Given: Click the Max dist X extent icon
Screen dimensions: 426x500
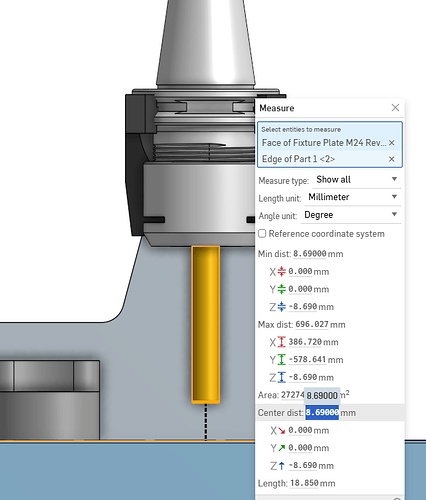Looking at the screenshot, I should [x=282, y=342].
